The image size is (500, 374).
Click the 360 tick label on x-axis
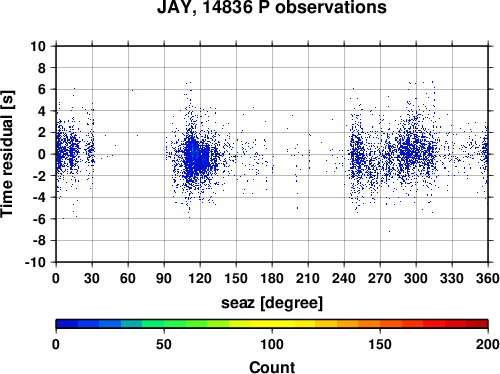[x=488, y=278]
